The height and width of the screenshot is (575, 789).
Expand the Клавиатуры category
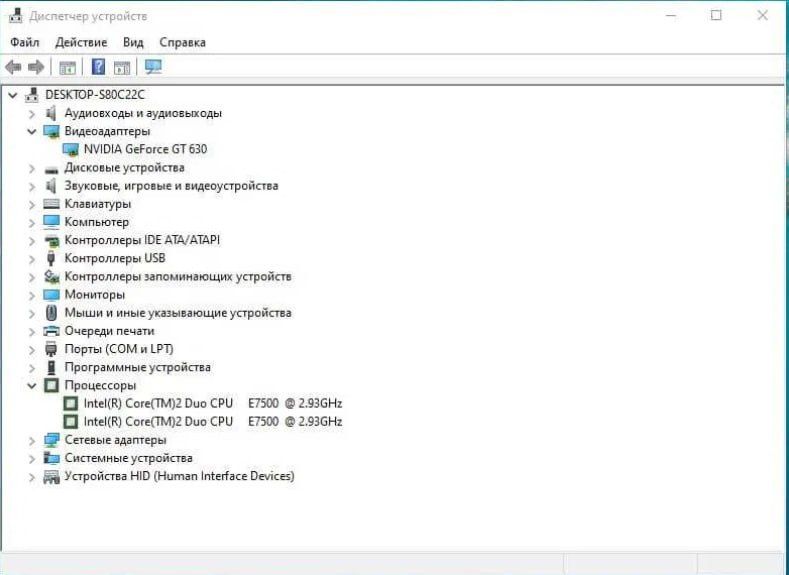tap(32, 205)
